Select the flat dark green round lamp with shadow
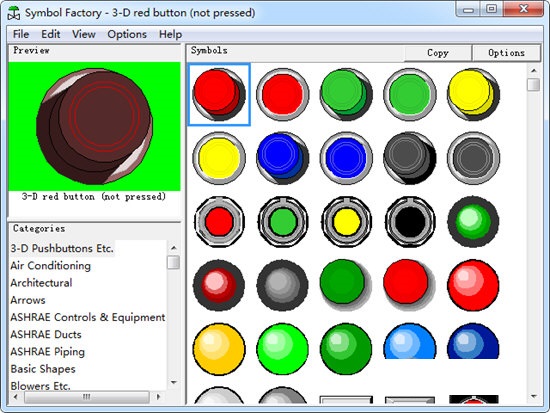This screenshot has width=550, height=413. point(345,285)
